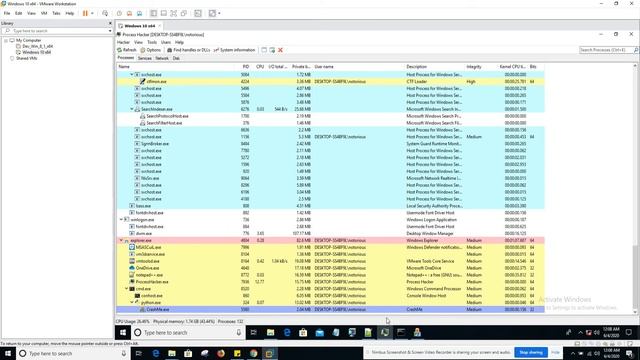640x360 pixels.
Task: Open the dropdown arrow beside the VMware pause button
Action: coord(92,13)
